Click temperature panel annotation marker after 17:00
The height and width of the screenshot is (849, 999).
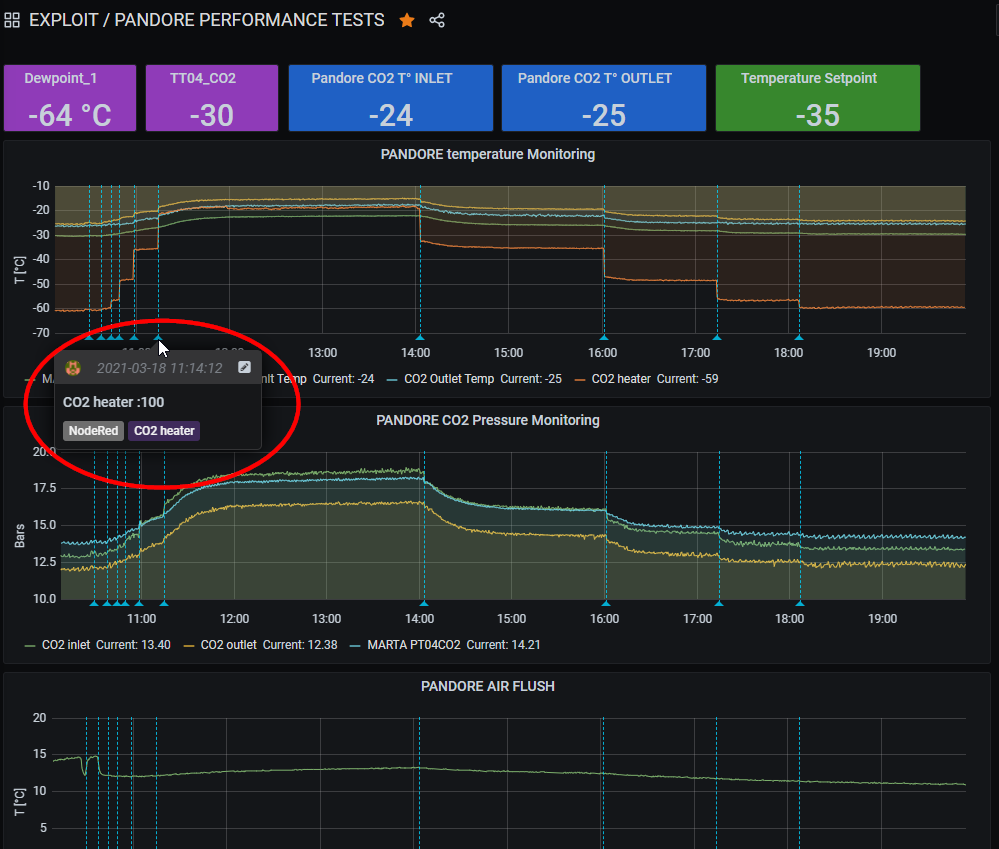tap(717, 337)
